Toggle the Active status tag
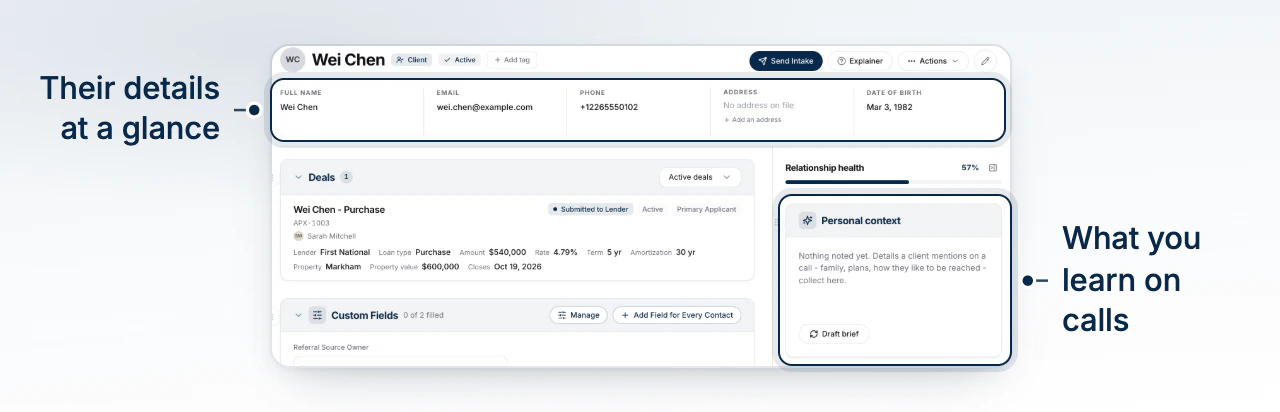Screen dimensions: 1280x412 (460, 60)
